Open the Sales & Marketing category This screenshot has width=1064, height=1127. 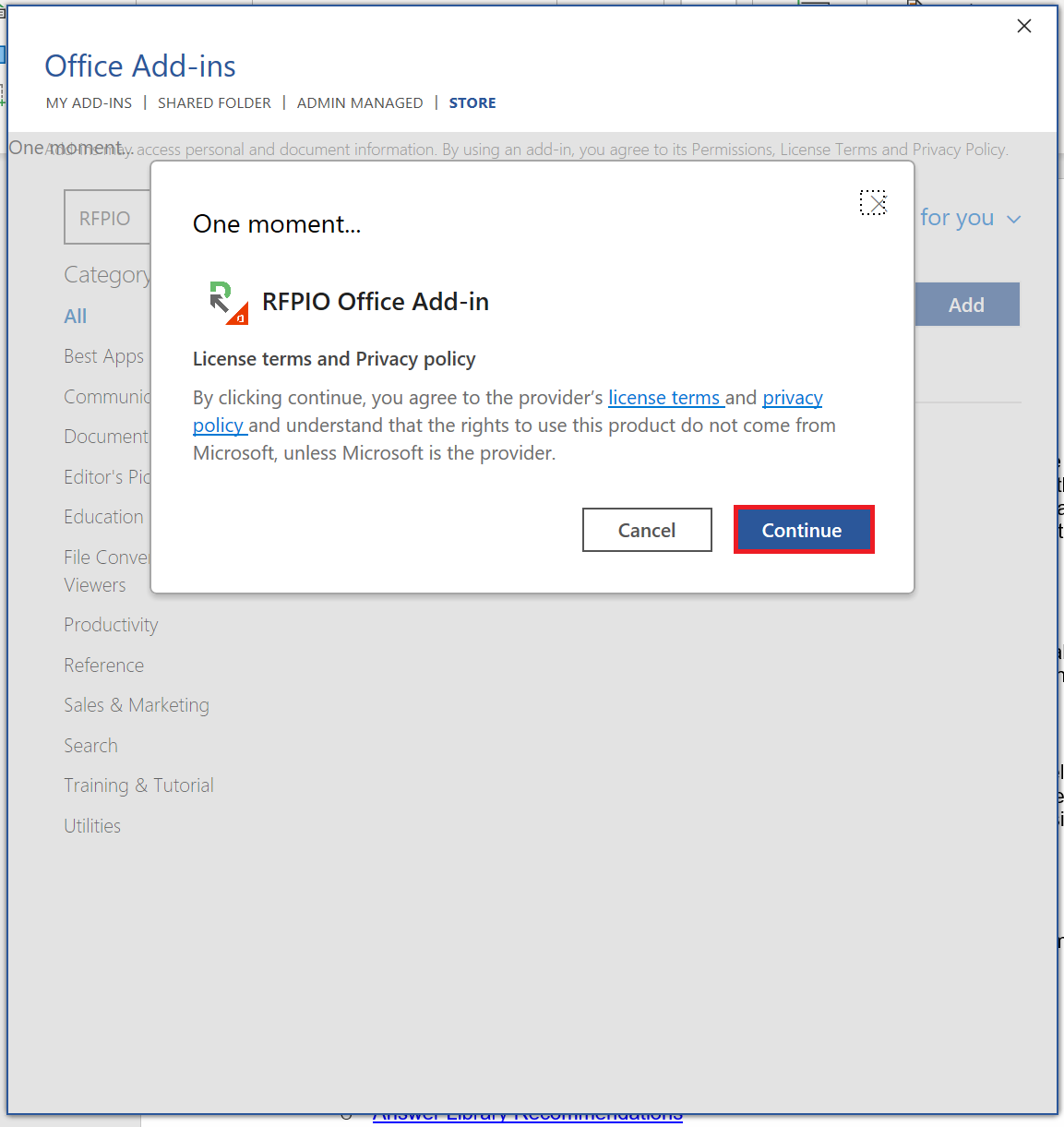click(137, 705)
